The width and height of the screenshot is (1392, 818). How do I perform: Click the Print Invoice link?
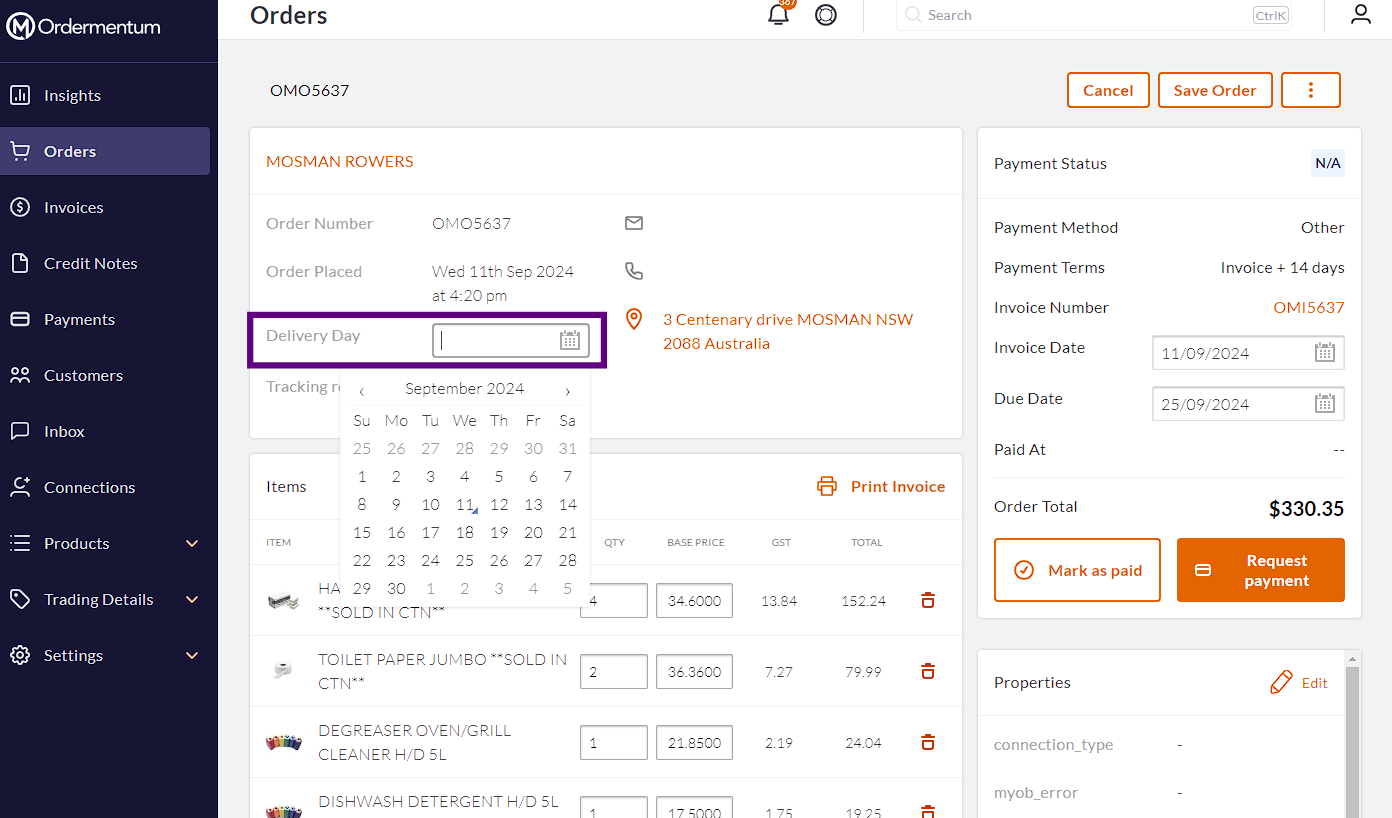[882, 486]
